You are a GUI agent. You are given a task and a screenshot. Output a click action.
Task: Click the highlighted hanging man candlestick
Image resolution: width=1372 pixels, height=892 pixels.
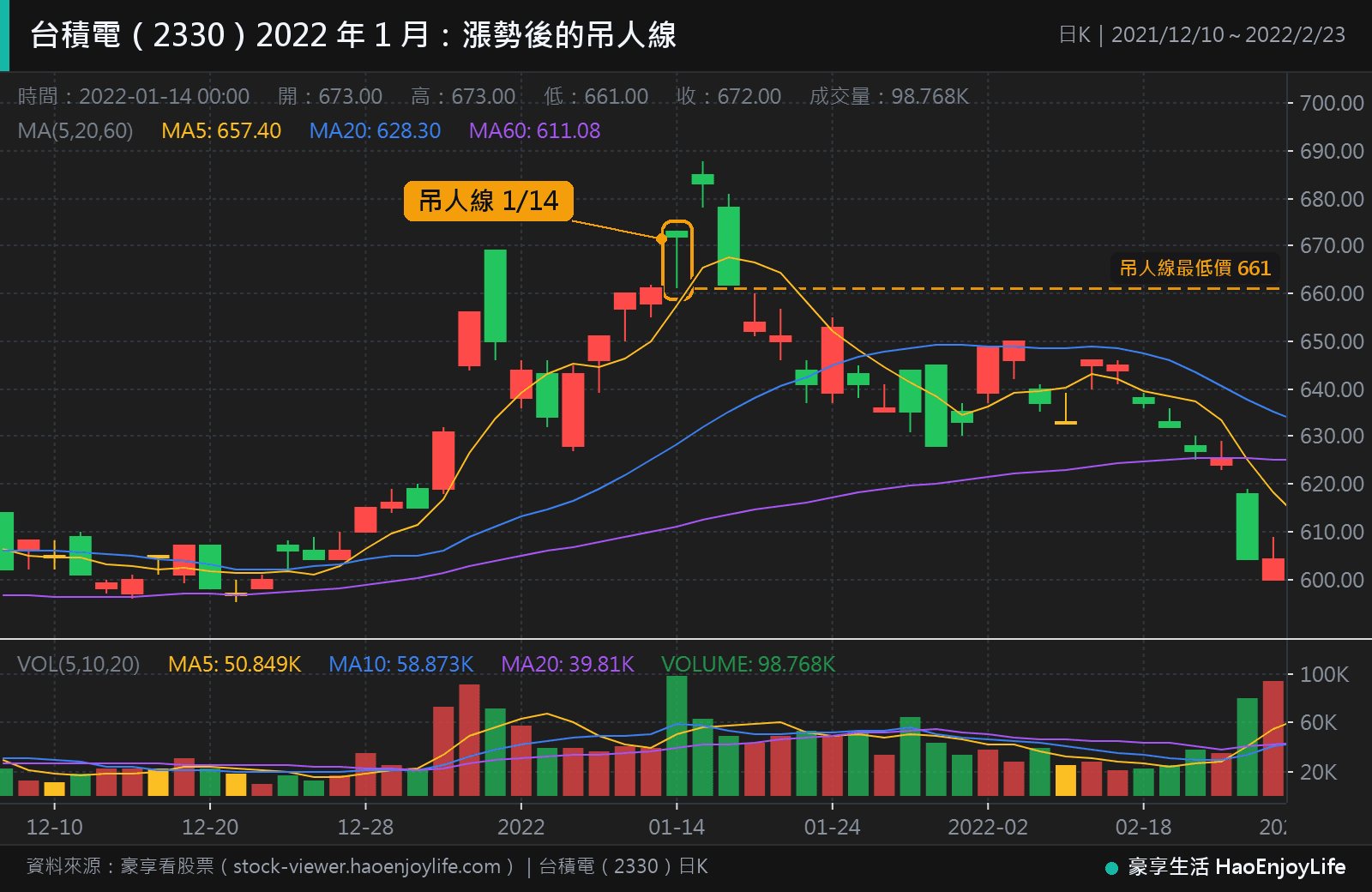pos(677,260)
